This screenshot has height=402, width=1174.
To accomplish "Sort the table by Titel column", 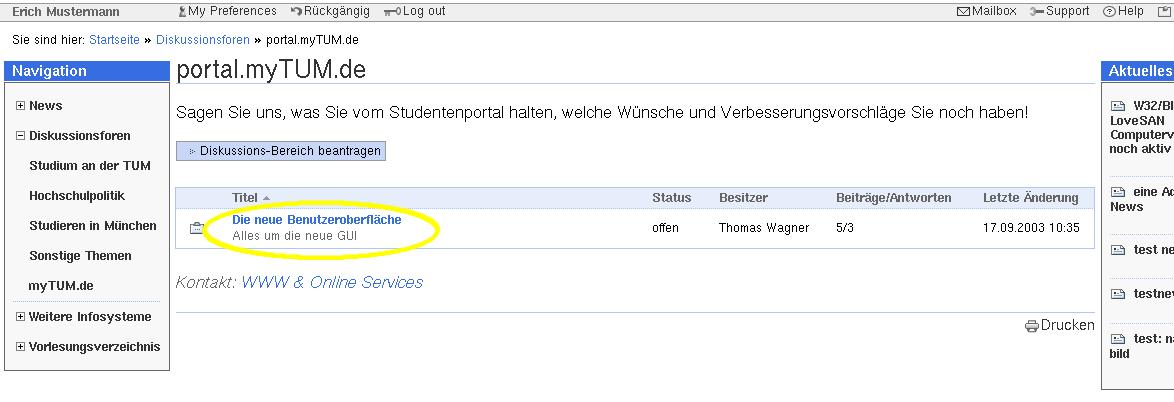I will pos(245,198).
